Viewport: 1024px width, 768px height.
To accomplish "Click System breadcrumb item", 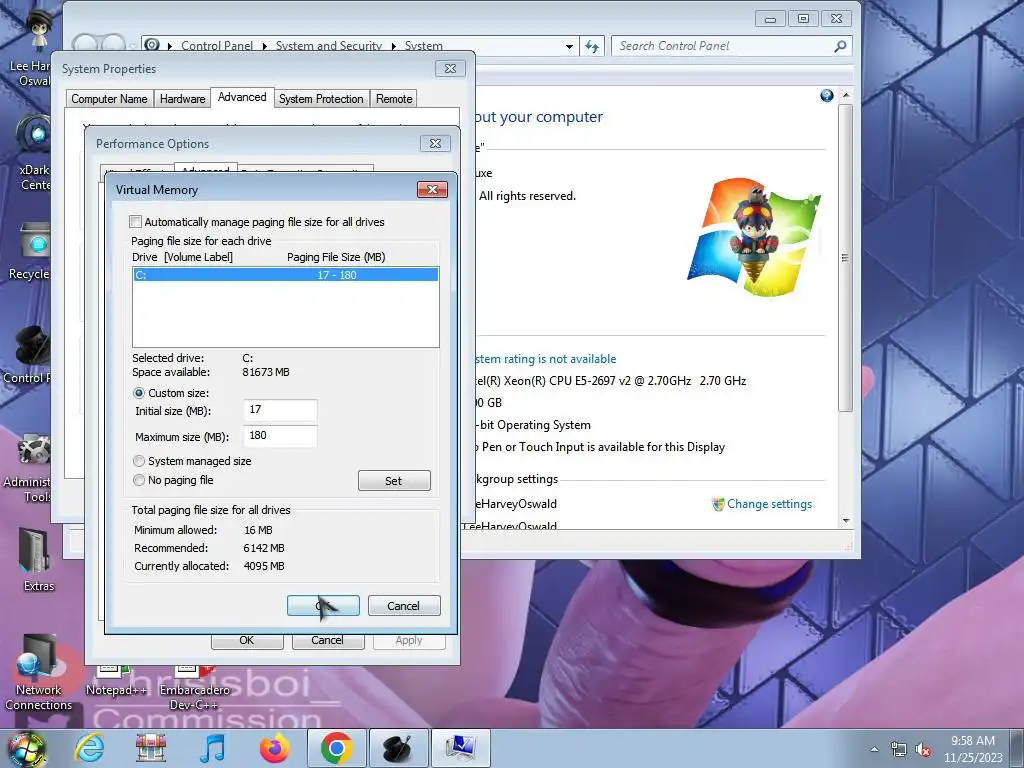I will [424, 46].
